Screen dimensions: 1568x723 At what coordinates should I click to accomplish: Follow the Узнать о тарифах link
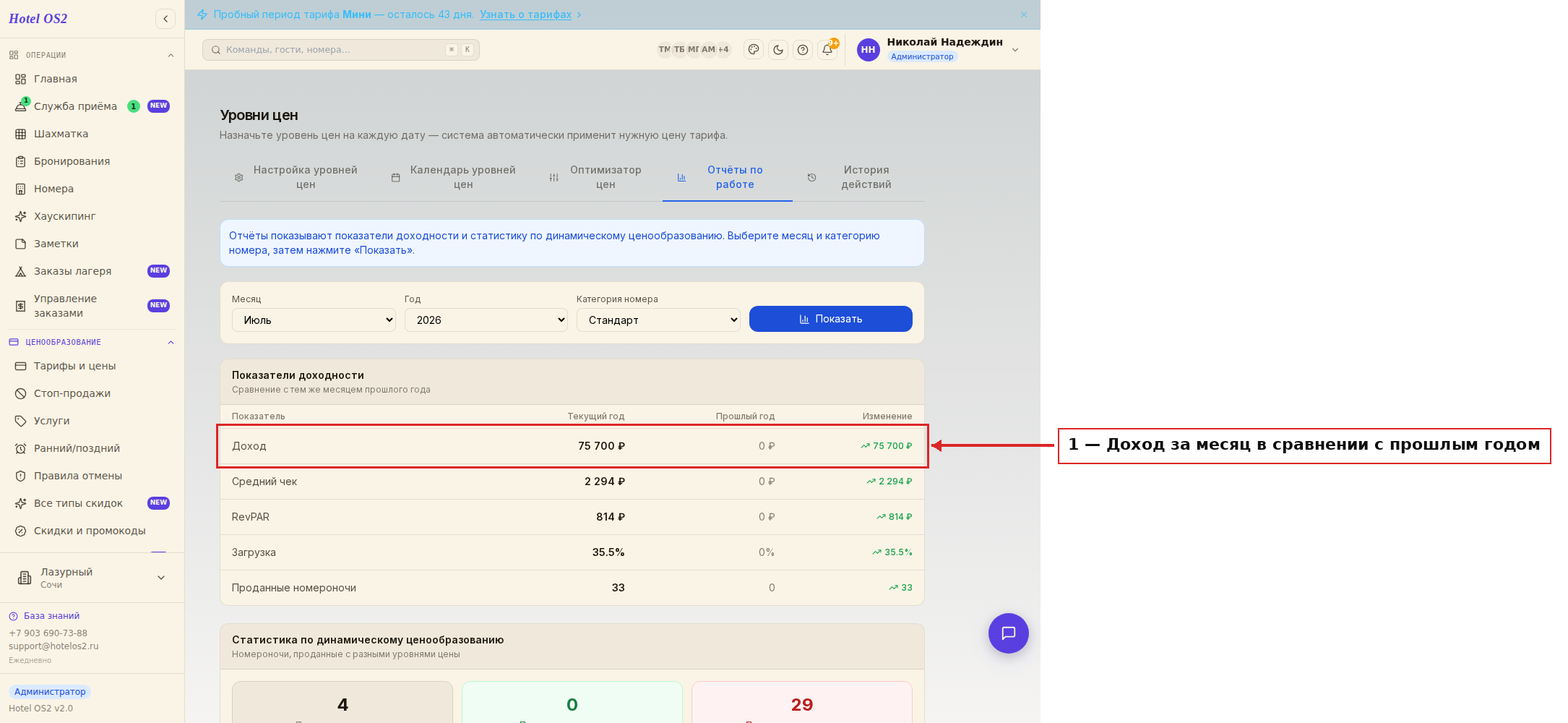(x=525, y=14)
